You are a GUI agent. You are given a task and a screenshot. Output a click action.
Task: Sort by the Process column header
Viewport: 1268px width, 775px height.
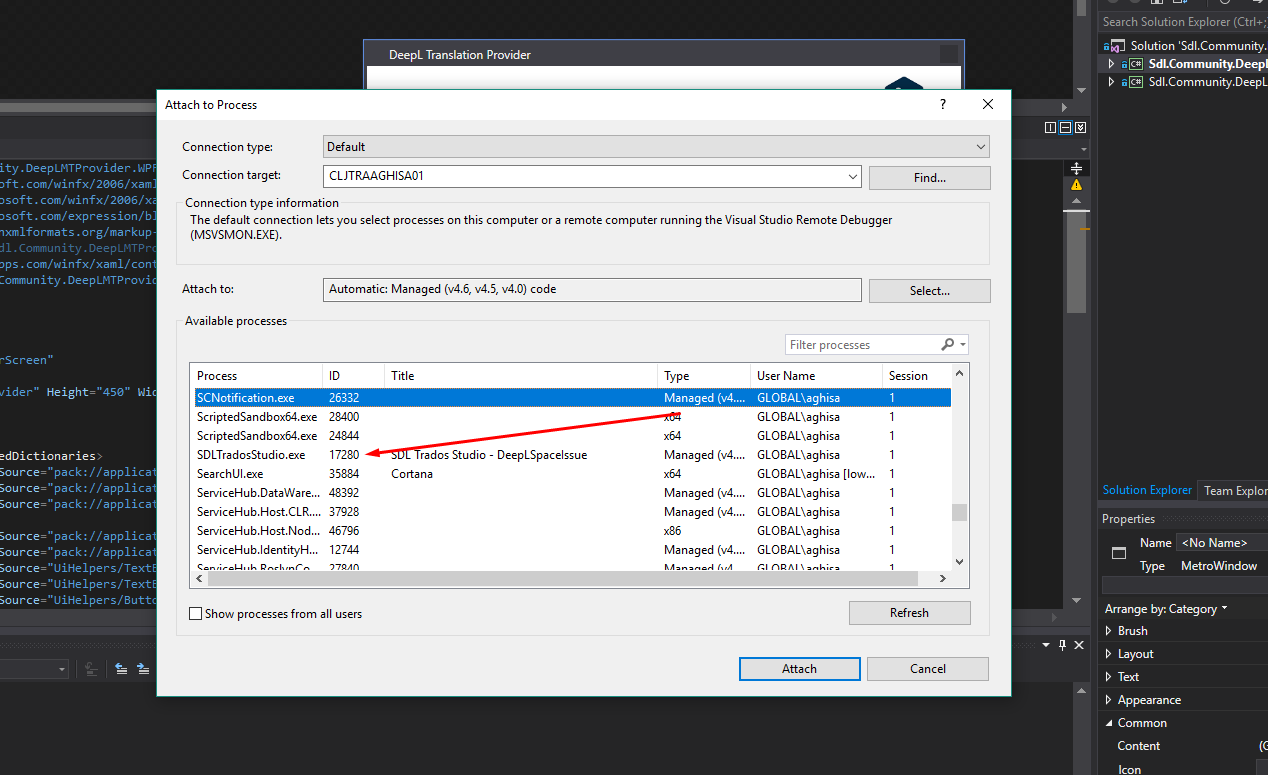point(257,376)
